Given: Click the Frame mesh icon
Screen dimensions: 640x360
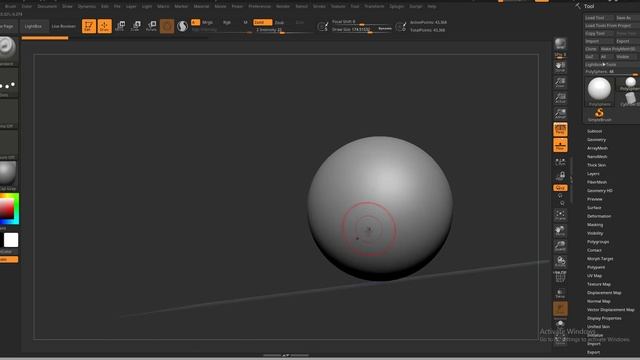Looking at the screenshot, I should click(x=560, y=215).
